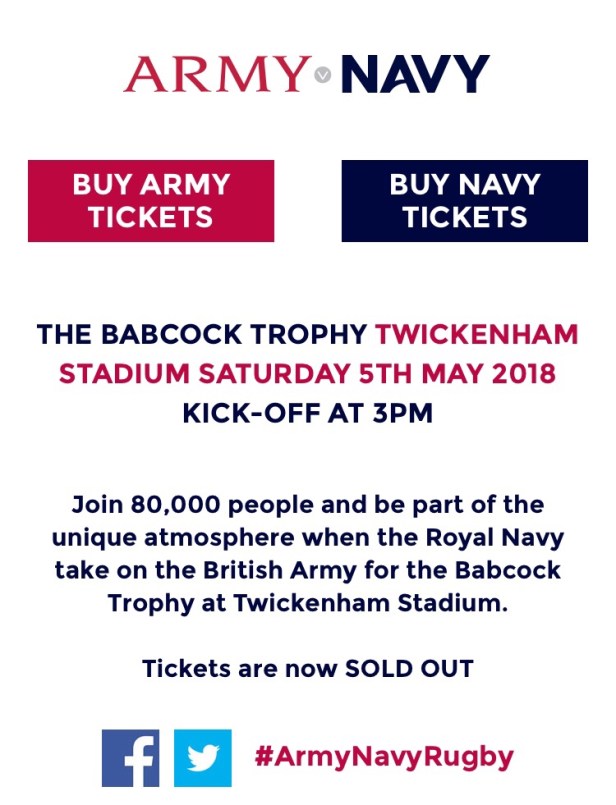Click 'STADIUM SATURDAY 5TH MAY 2018' line
Viewport: 616px width, 805px height.
click(x=307, y=374)
